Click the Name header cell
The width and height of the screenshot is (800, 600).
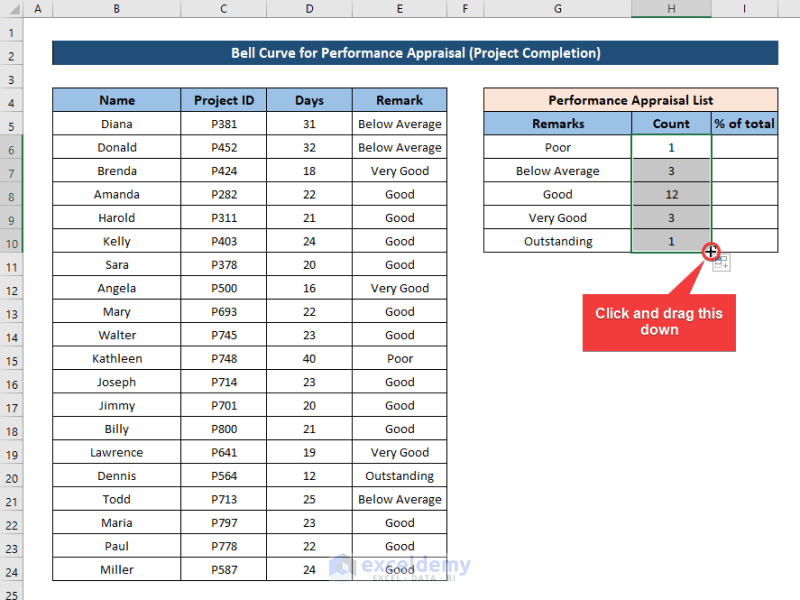[116, 100]
